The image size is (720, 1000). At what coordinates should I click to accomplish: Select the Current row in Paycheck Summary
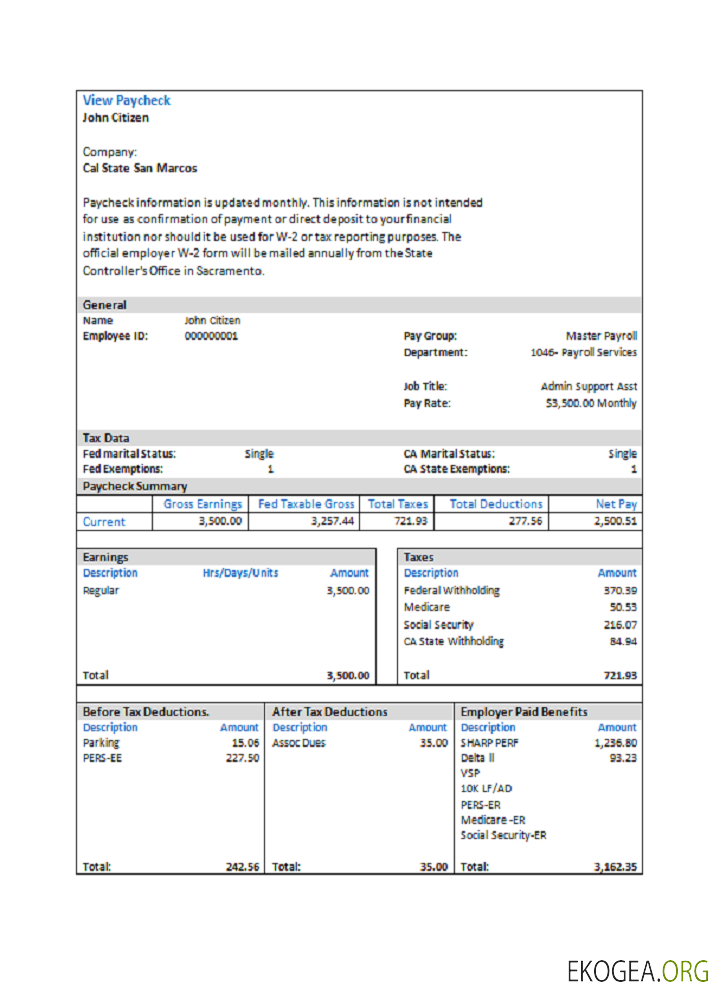coord(104,521)
